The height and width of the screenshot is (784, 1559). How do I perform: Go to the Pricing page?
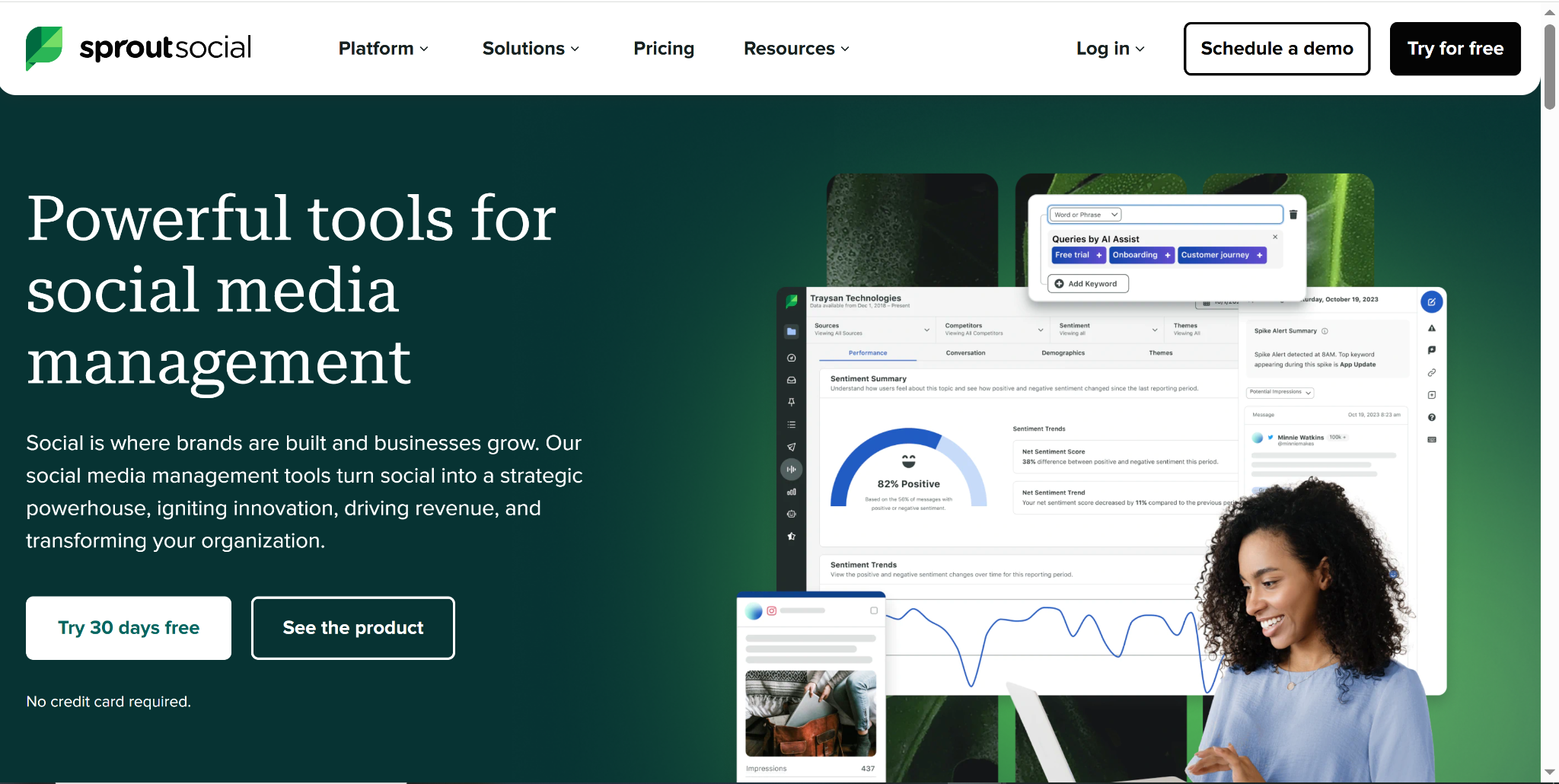pyautogui.click(x=664, y=49)
